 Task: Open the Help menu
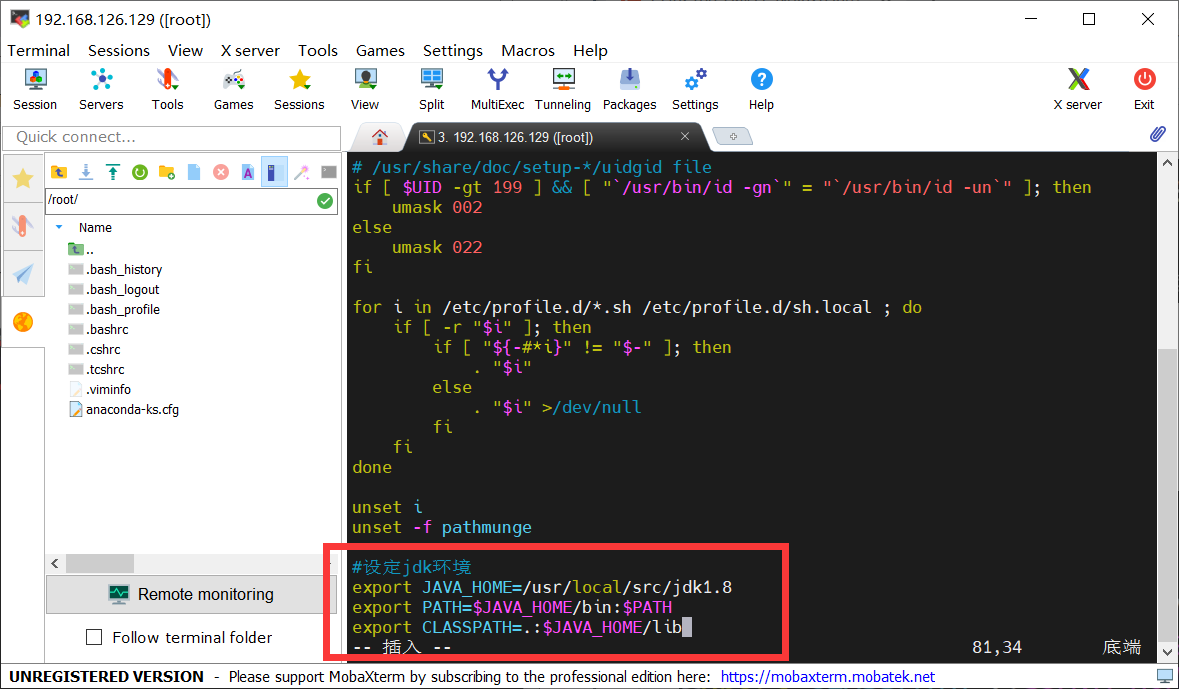coord(590,50)
